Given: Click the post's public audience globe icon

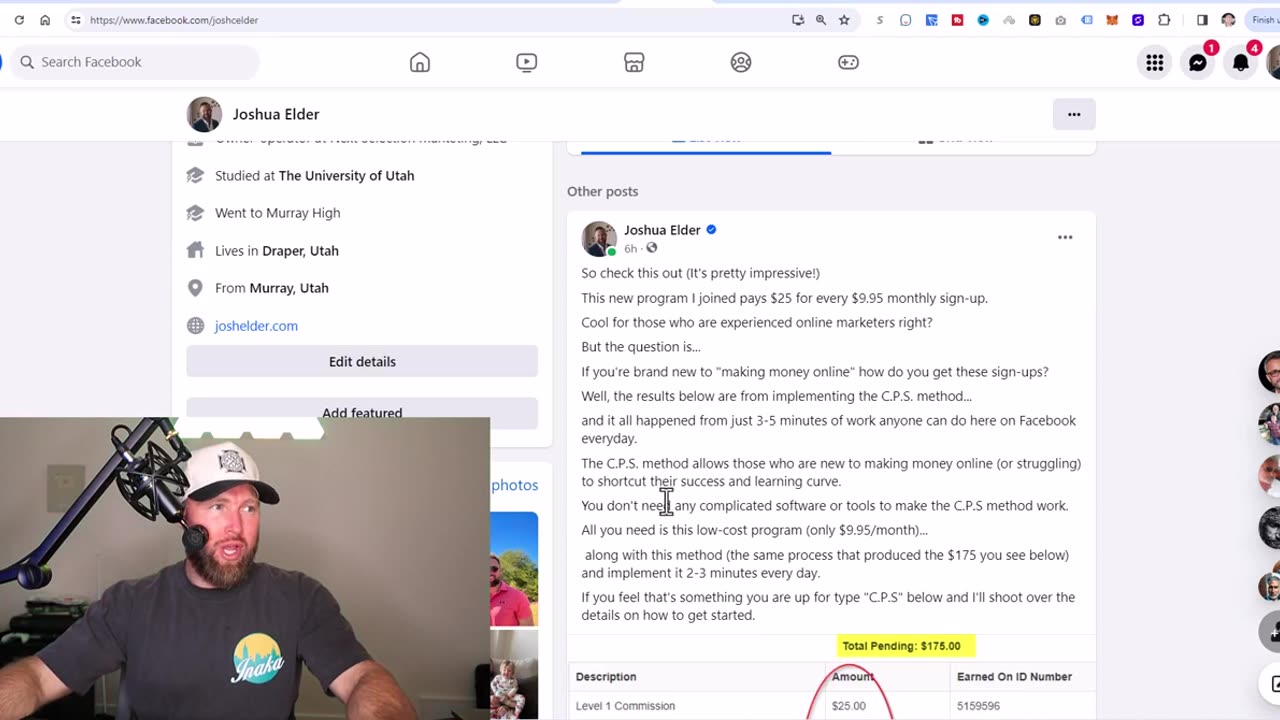Looking at the screenshot, I should pyautogui.click(x=652, y=248).
